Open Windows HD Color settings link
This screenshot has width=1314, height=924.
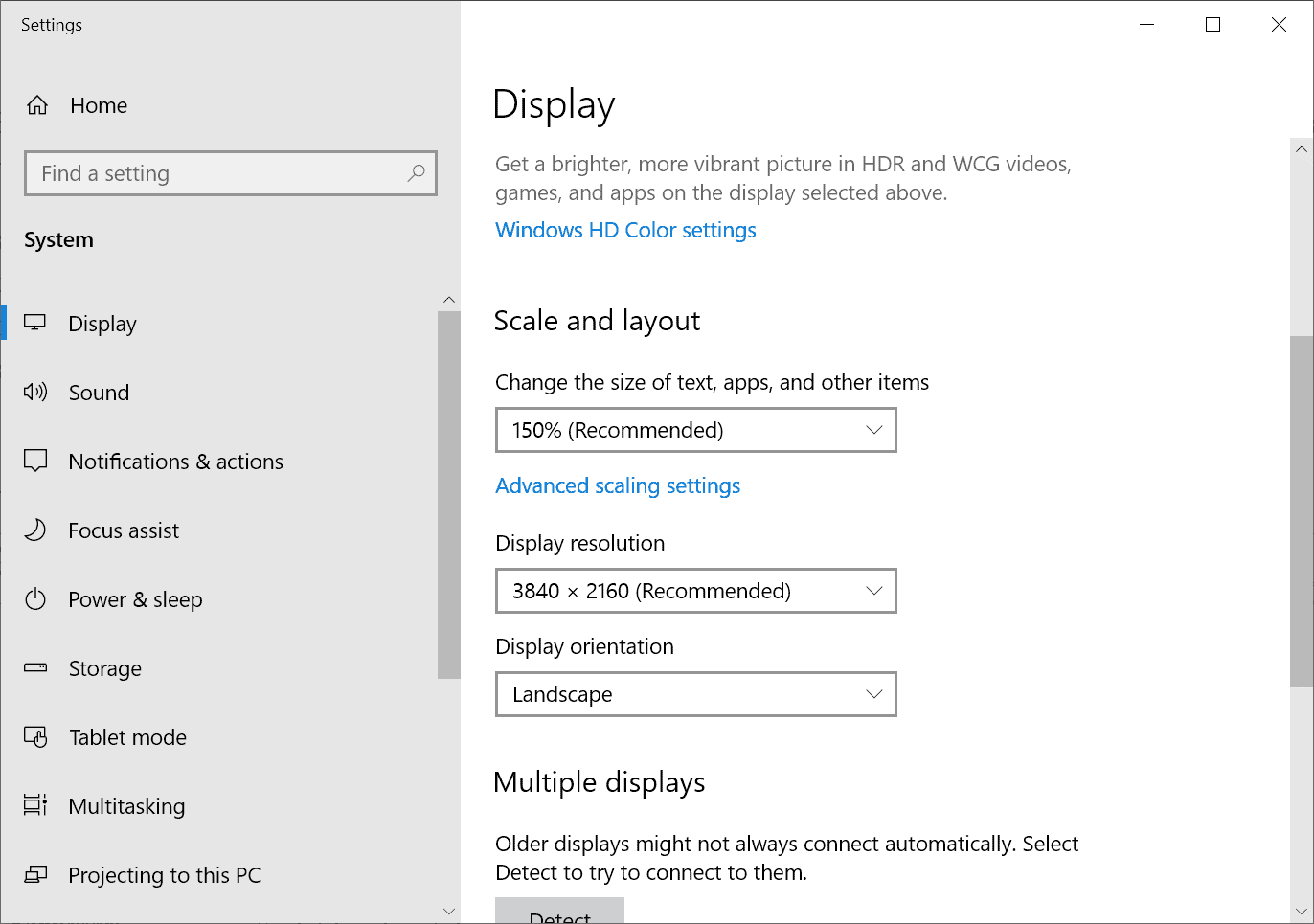tap(625, 230)
